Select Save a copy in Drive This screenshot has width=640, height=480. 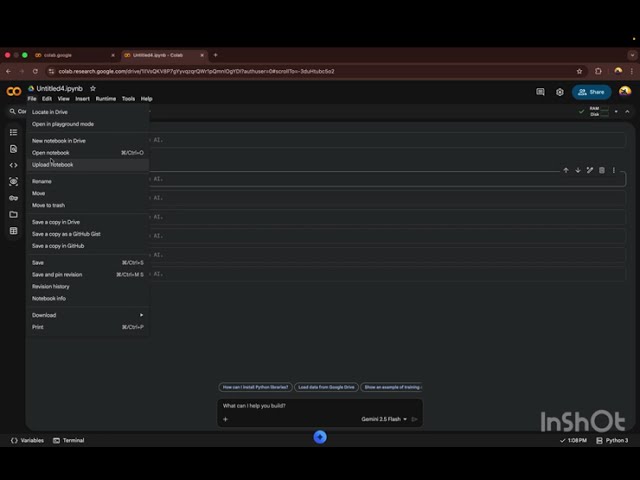coord(88,222)
